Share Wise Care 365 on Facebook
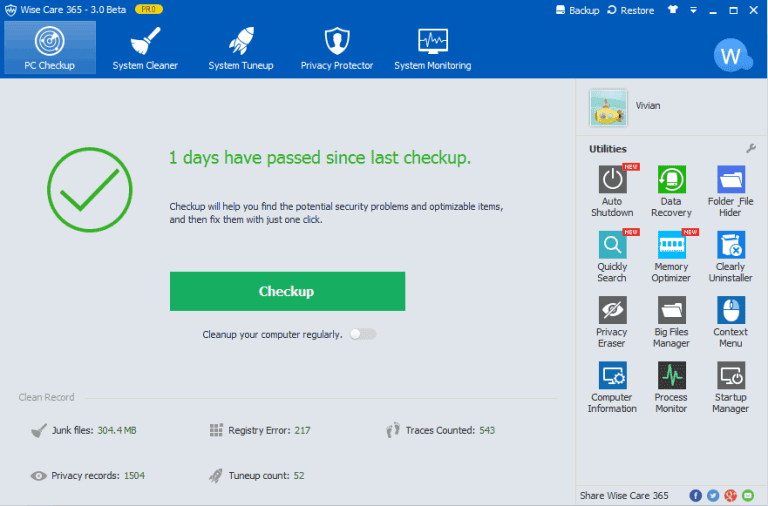The image size is (768, 506). (x=695, y=495)
